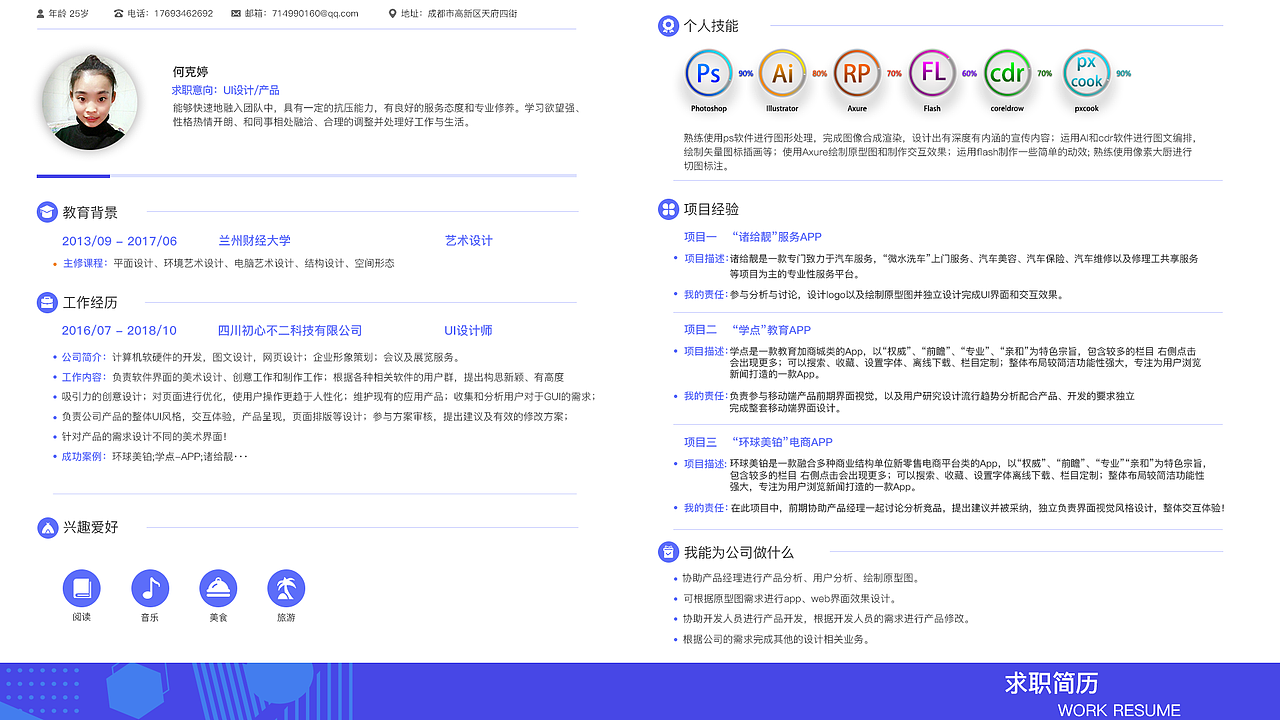This screenshot has width=1280, height=720.
Task: Click the CorelDRAW cdr skill icon
Action: coord(1007,73)
